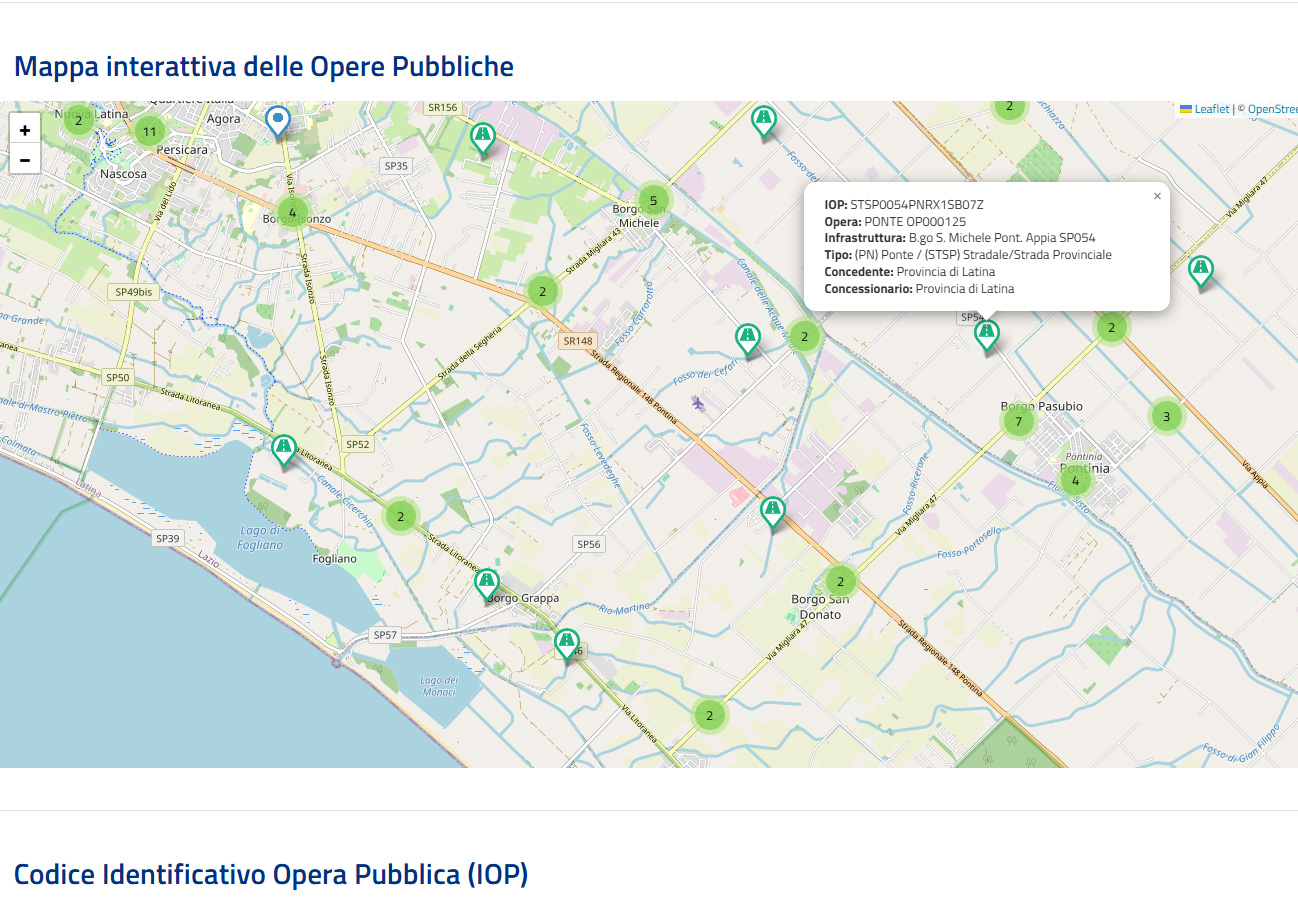Open cluster of 2 near Nuova Latina
Image resolution: width=1298 pixels, height=899 pixels.
78,119
